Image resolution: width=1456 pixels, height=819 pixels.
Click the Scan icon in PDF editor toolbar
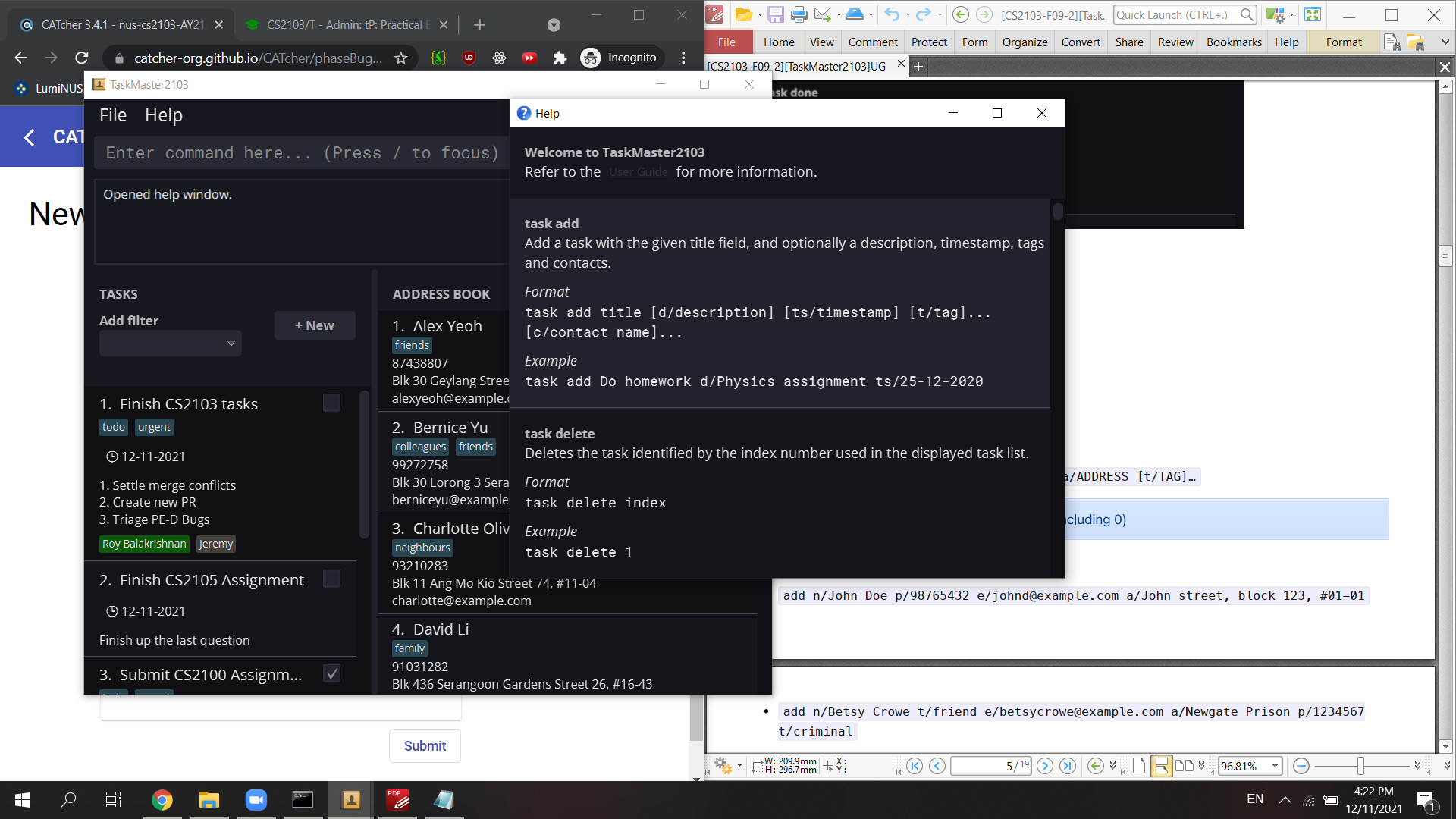(855, 14)
